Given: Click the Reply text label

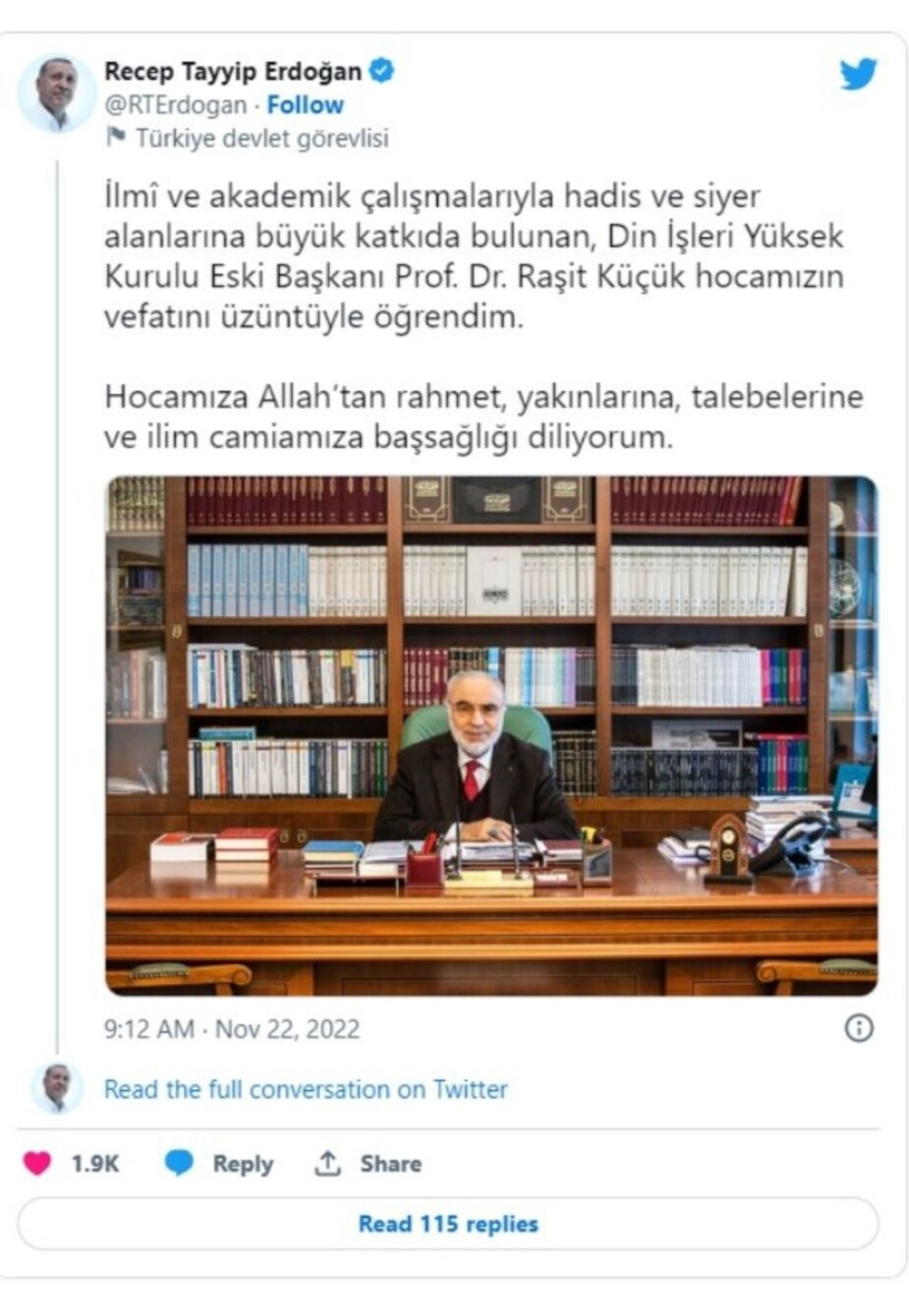Looking at the screenshot, I should tap(243, 1164).
